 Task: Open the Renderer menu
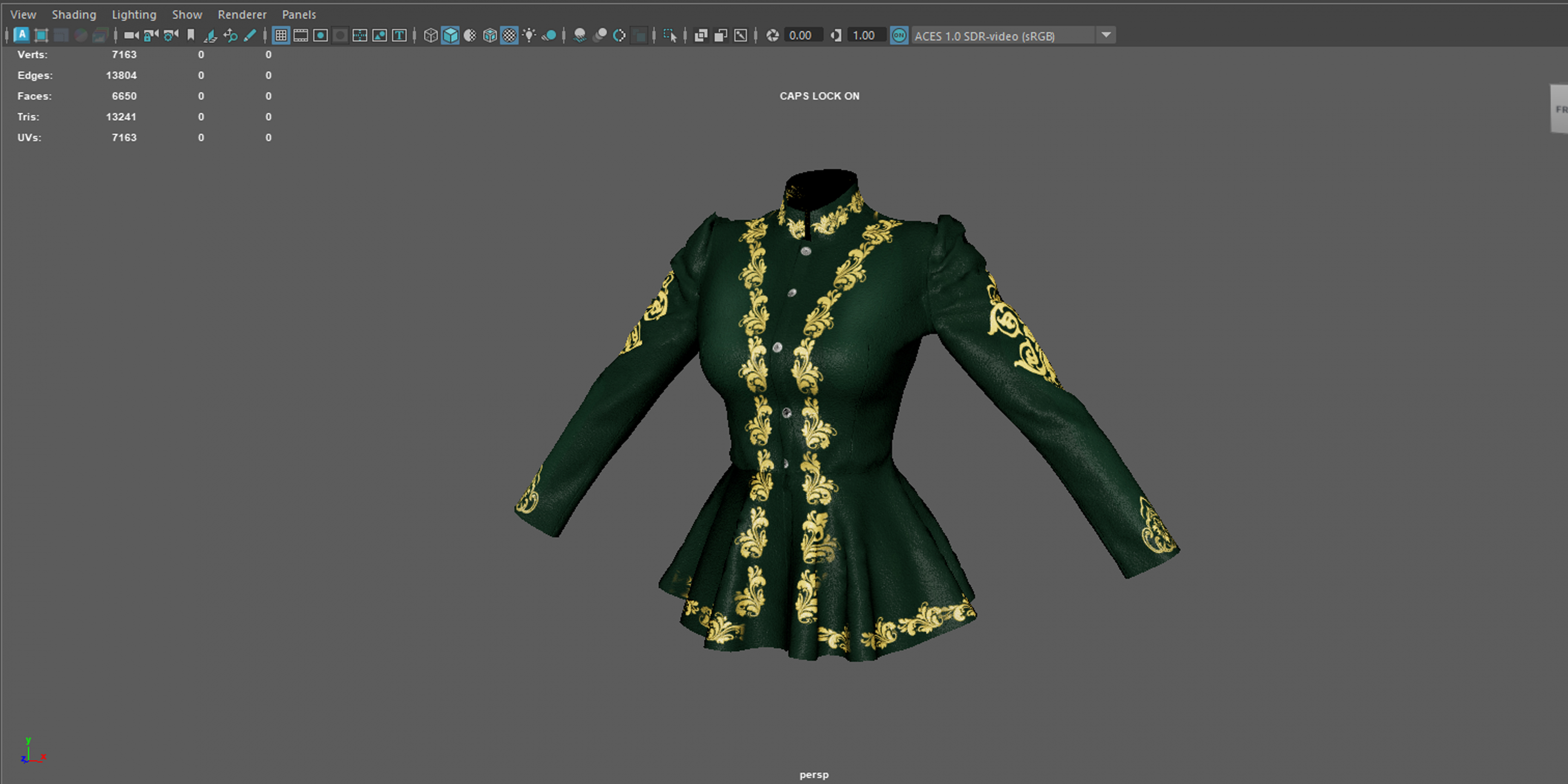[x=242, y=15]
